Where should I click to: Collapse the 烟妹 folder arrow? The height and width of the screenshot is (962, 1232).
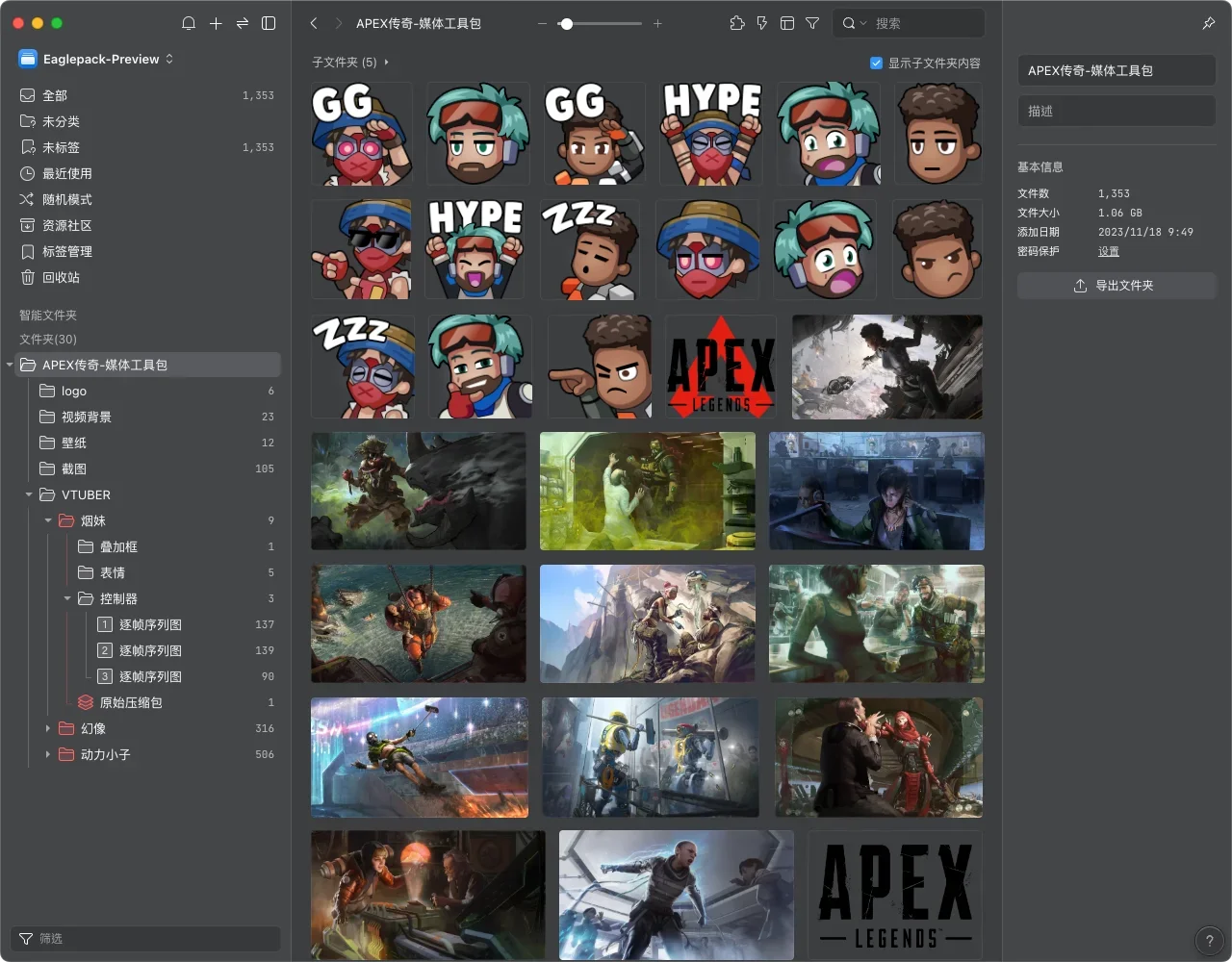click(x=48, y=520)
